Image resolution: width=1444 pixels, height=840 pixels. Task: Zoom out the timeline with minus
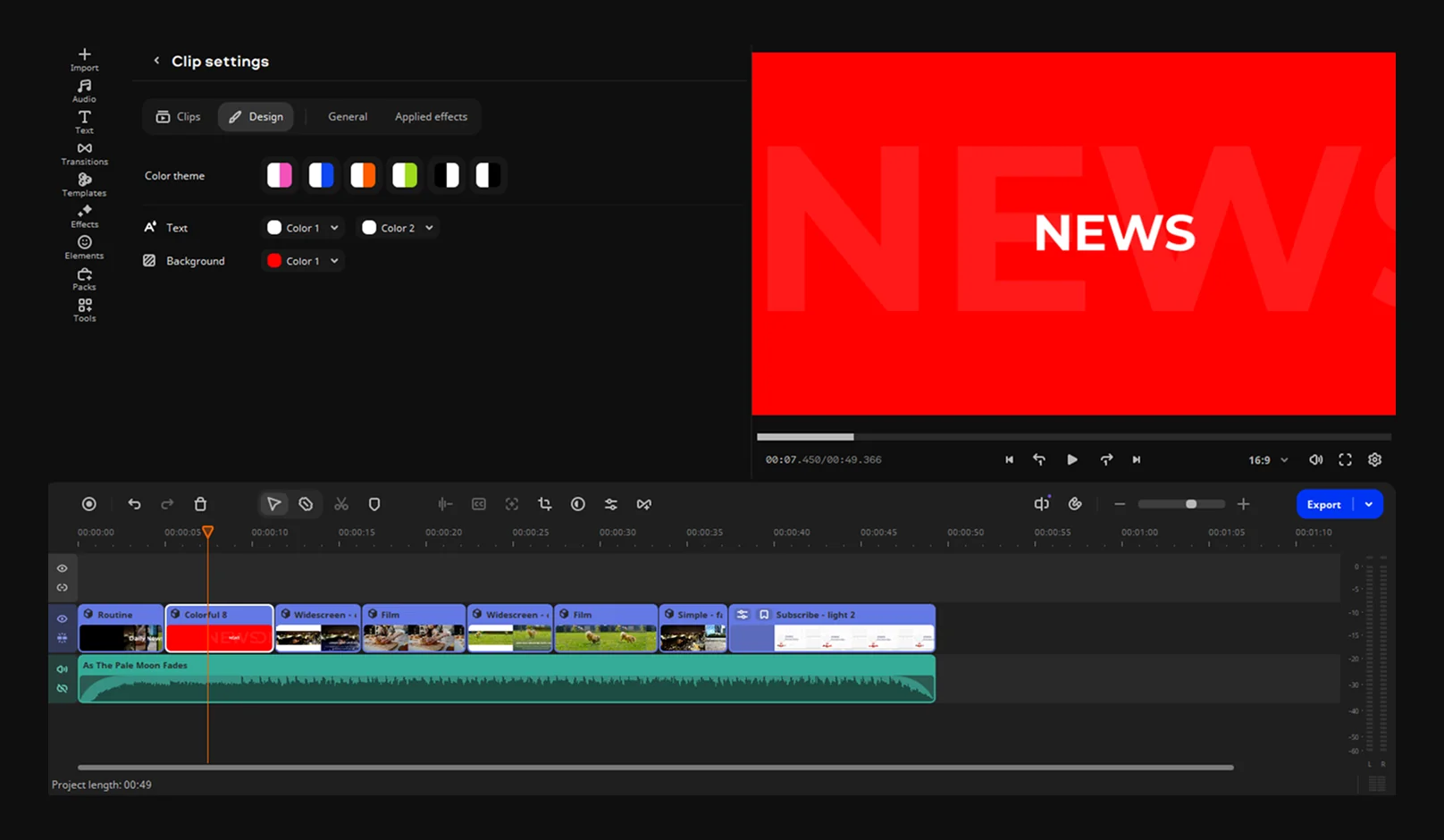point(1120,504)
